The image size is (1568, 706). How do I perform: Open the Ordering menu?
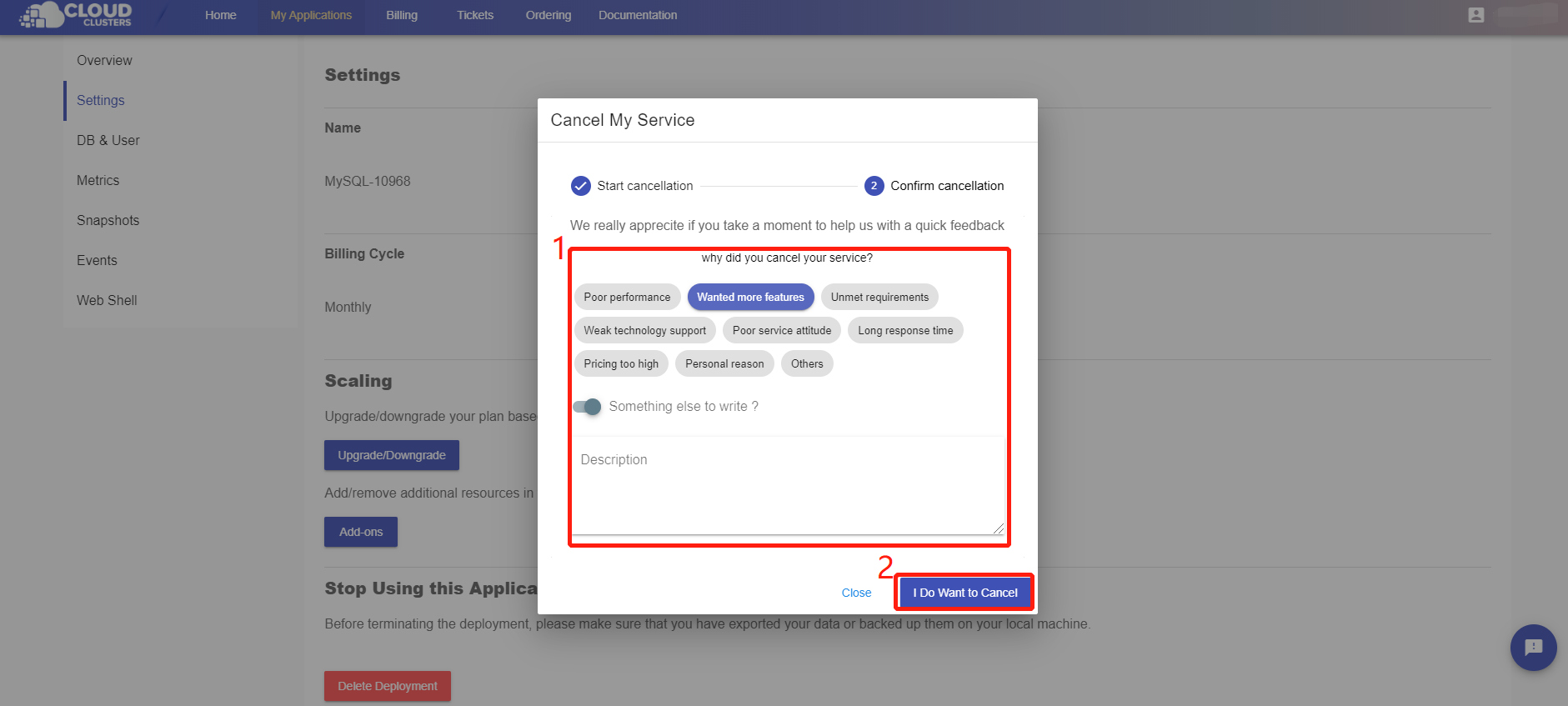pyautogui.click(x=549, y=15)
